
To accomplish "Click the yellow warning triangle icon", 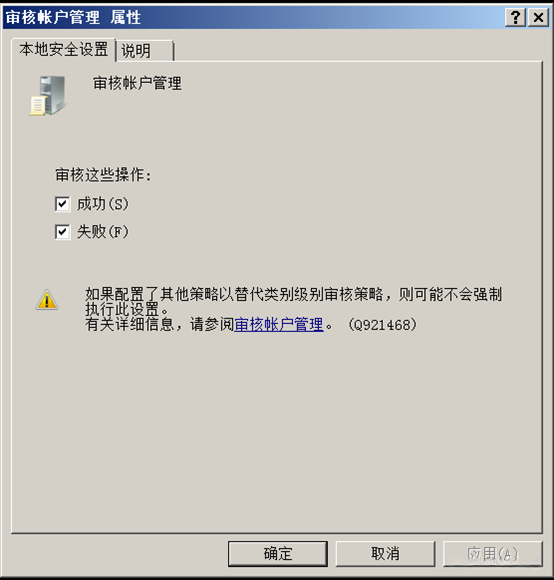I will pyautogui.click(x=47, y=300).
